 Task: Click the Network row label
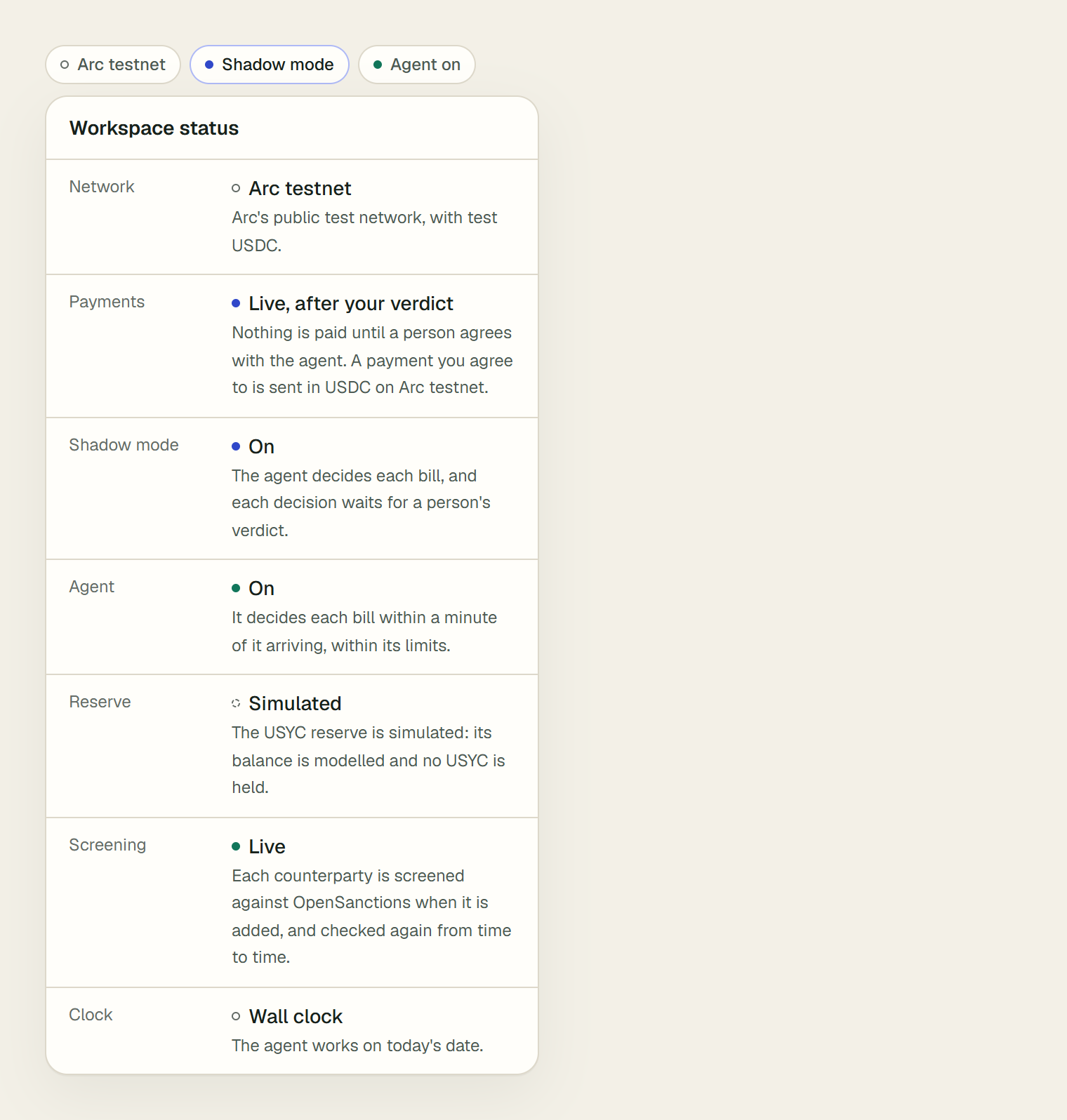102,187
